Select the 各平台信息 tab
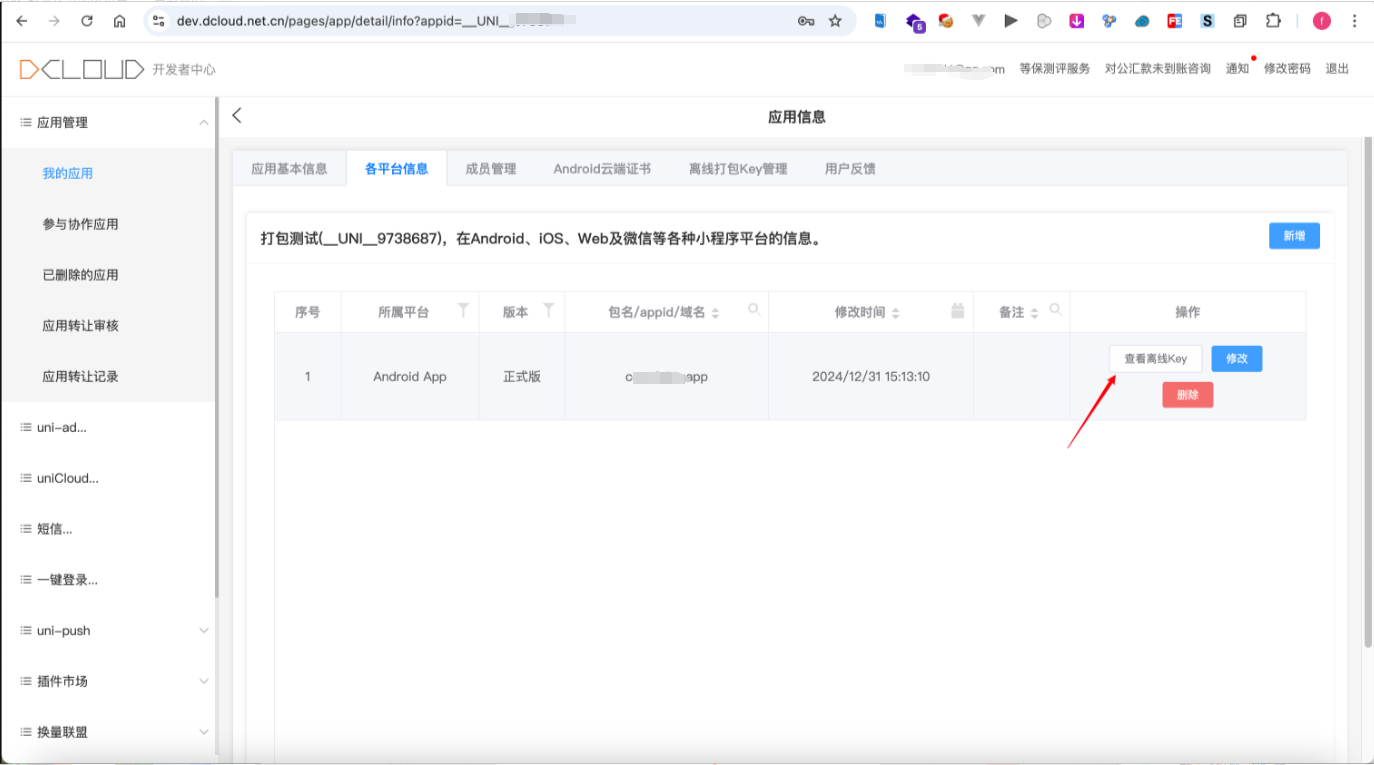Image resolution: width=1374 pixels, height=765 pixels. 397,169
